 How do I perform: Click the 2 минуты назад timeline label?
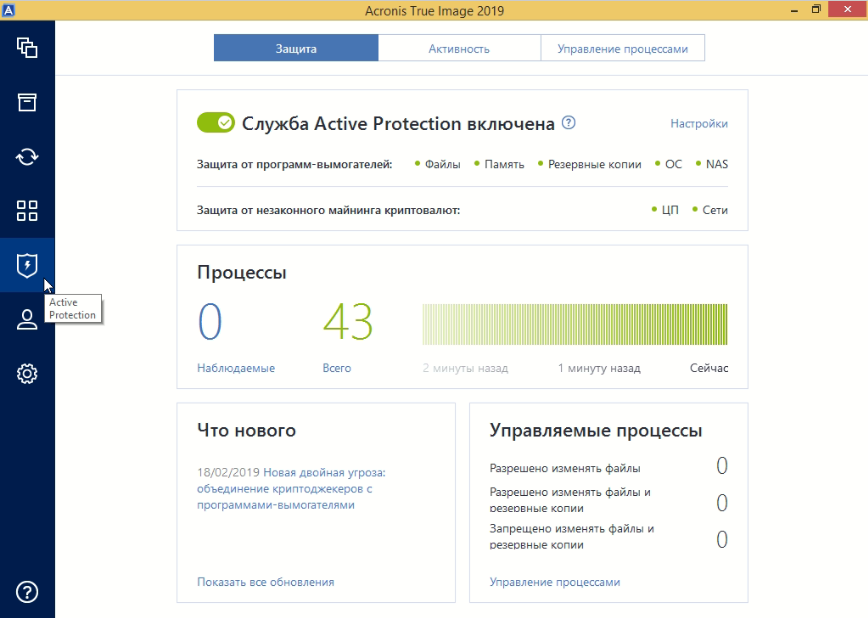tap(465, 368)
